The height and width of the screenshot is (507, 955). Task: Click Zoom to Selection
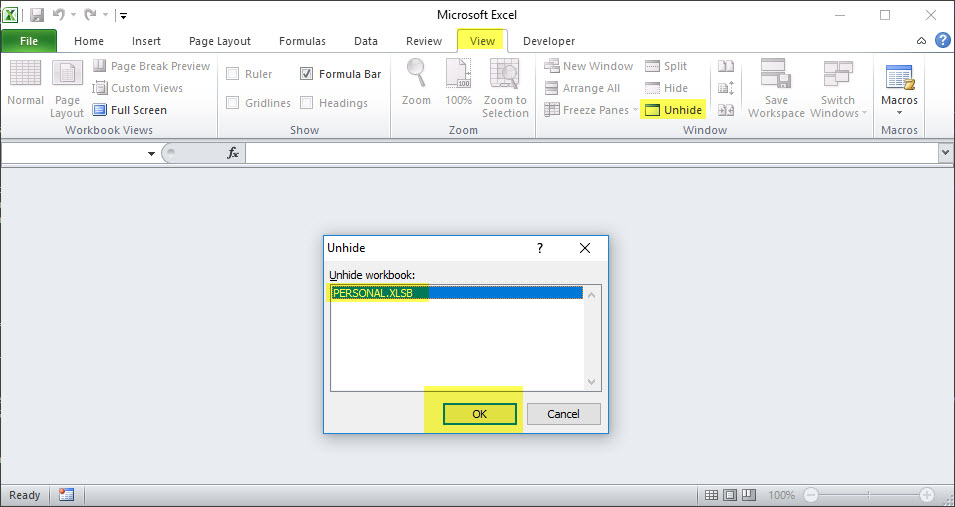[505, 88]
